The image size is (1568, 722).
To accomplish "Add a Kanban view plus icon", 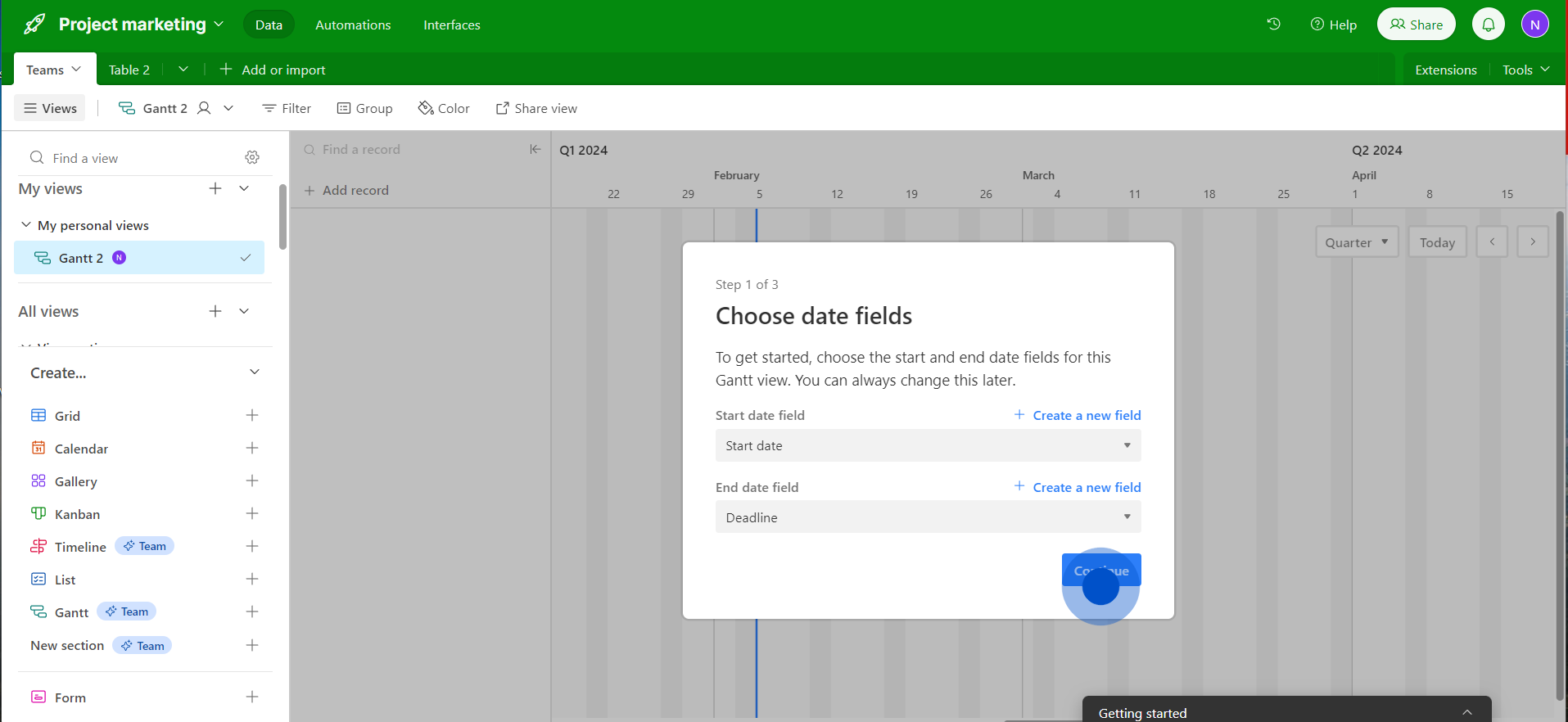I will click(252, 513).
